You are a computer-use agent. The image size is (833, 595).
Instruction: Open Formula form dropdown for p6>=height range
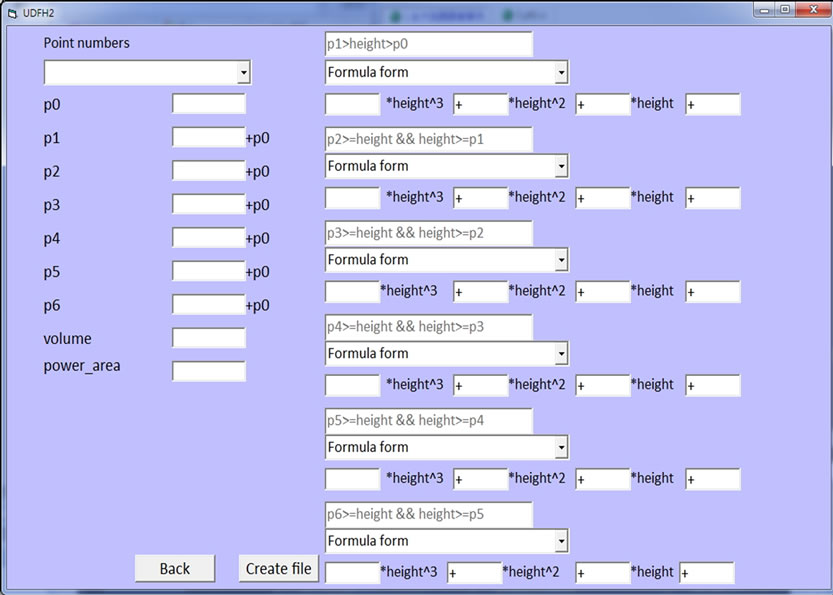[x=561, y=541]
